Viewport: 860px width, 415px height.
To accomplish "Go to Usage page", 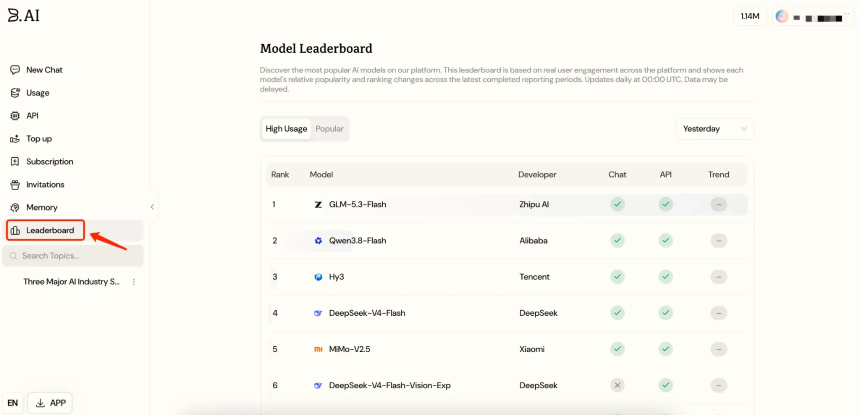I will click(x=72, y=93).
